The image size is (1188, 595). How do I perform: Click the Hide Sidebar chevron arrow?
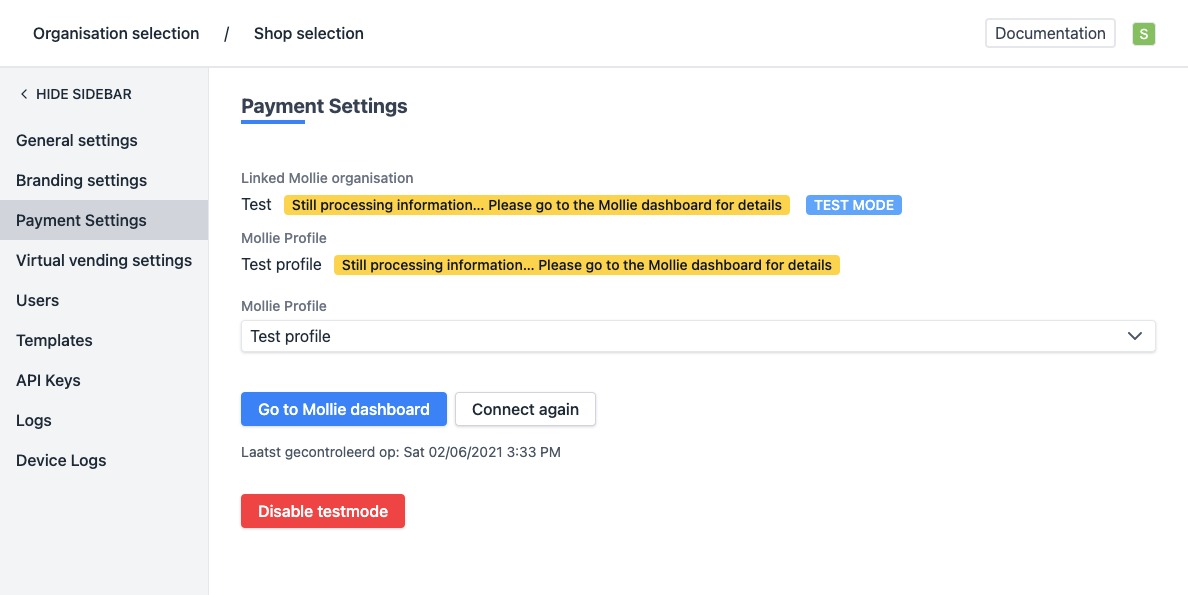tap(24, 94)
